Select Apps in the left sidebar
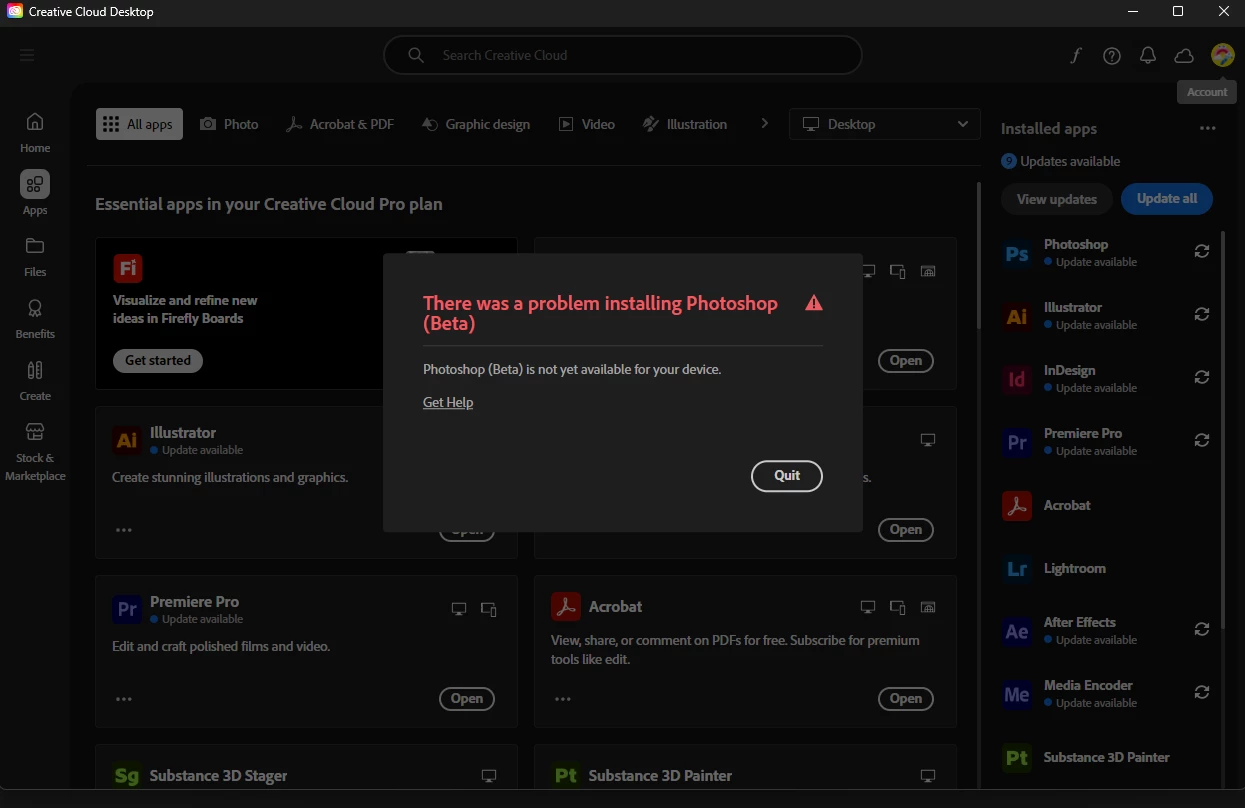The width and height of the screenshot is (1245, 808). pyautogui.click(x=35, y=194)
